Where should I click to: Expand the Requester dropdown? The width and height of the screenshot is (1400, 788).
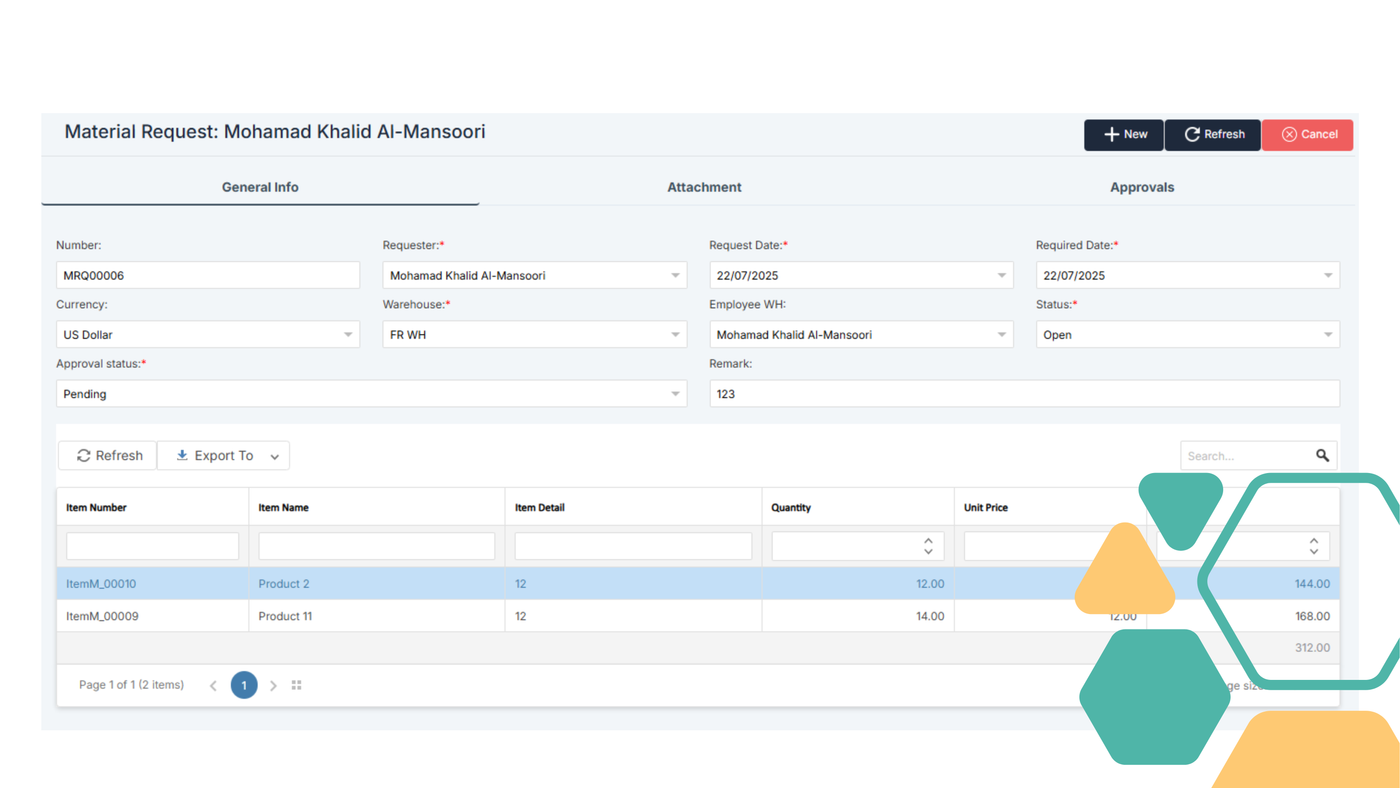(675, 276)
